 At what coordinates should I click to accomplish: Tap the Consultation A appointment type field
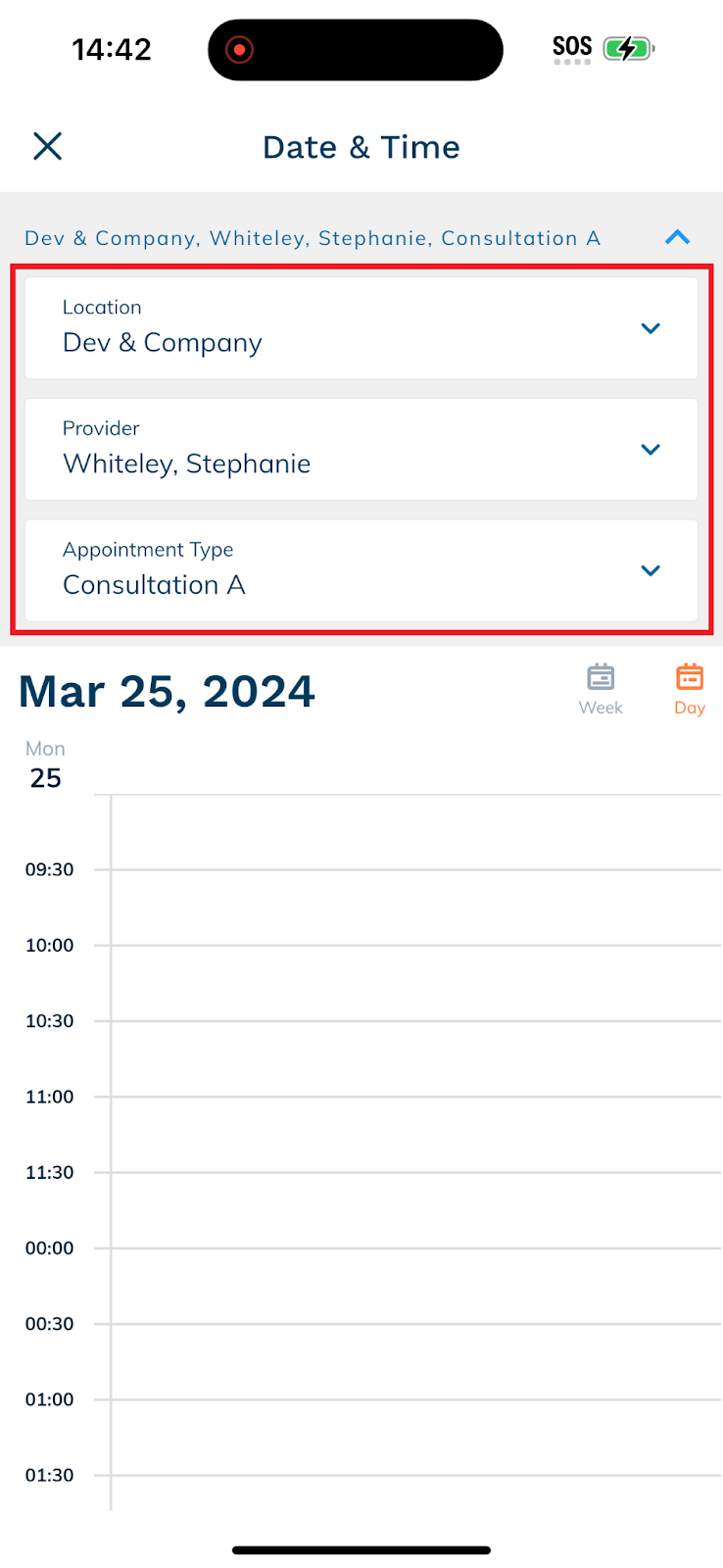click(361, 570)
